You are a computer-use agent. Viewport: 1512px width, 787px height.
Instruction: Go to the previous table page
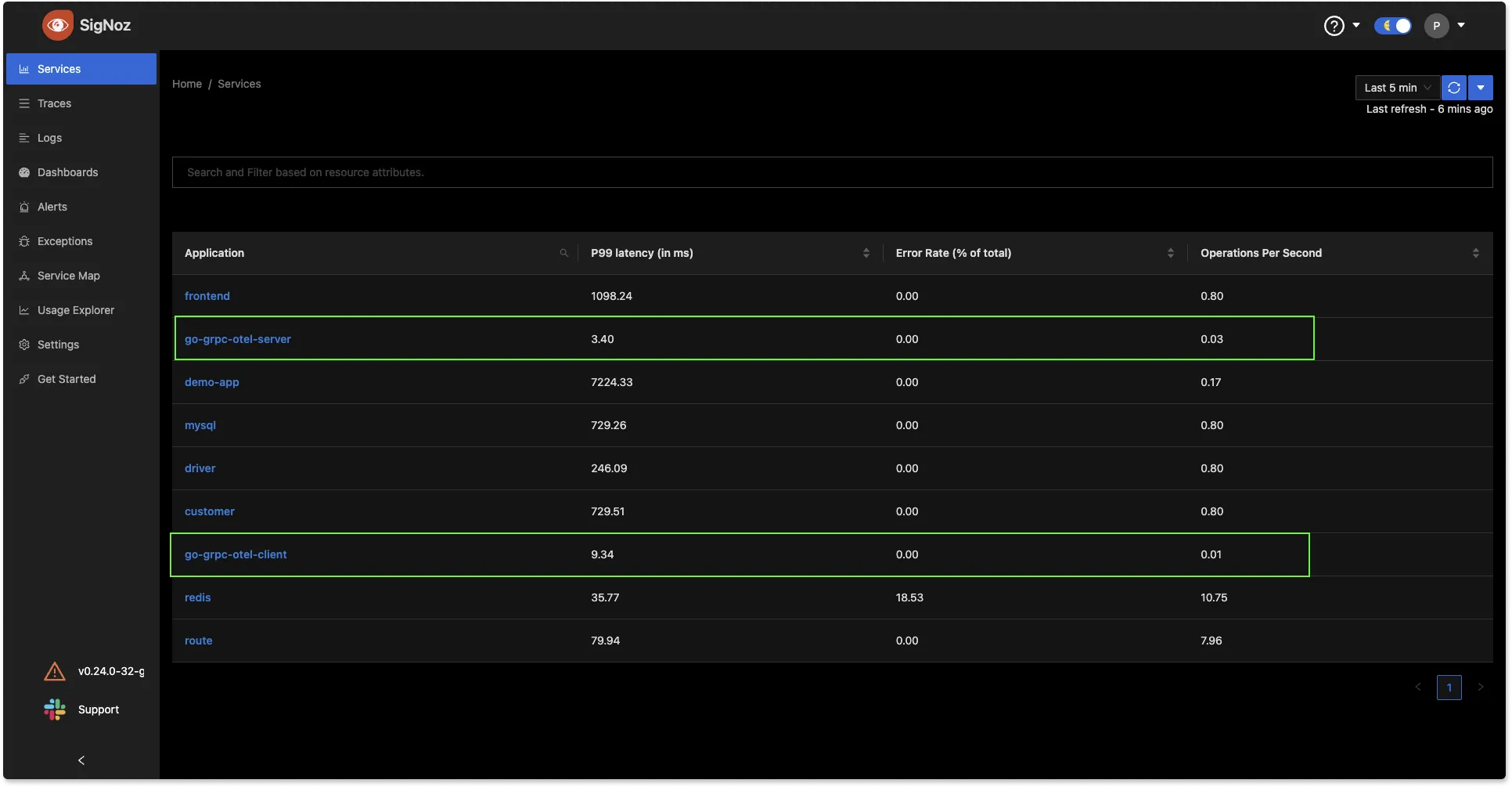pyautogui.click(x=1417, y=688)
